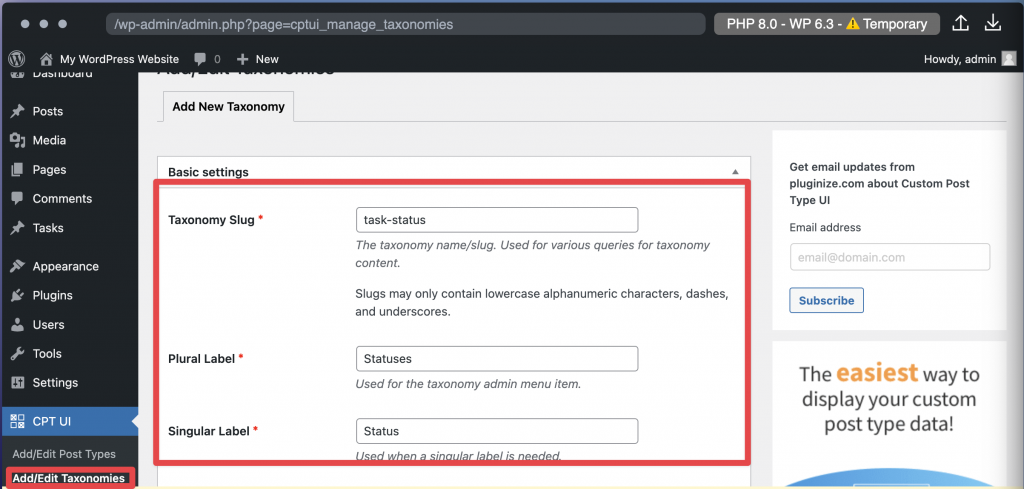Click the Plural Label text field
1024x489 pixels.
click(496, 358)
